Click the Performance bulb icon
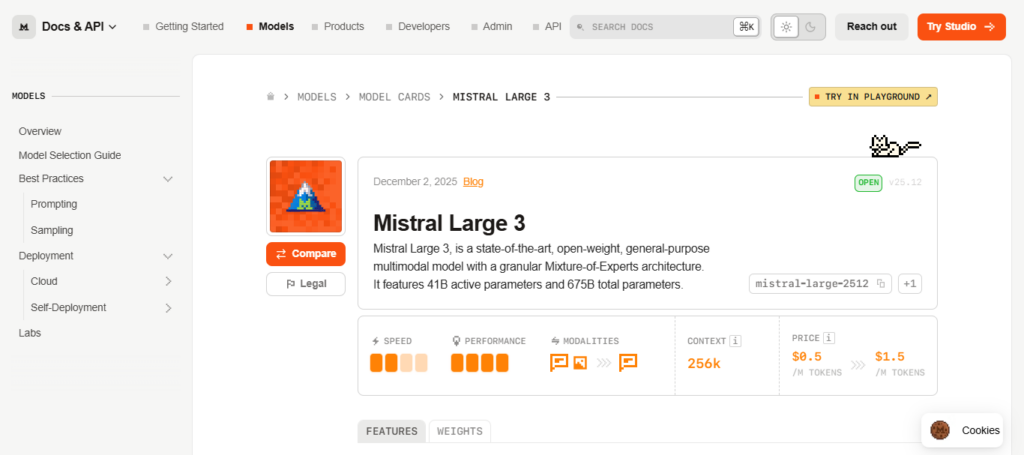 (456, 341)
